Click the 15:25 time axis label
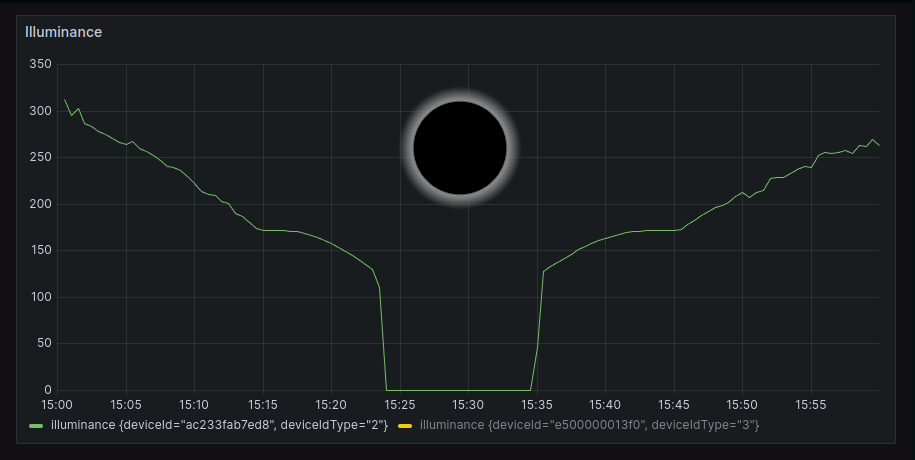 click(x=399, y=405)
